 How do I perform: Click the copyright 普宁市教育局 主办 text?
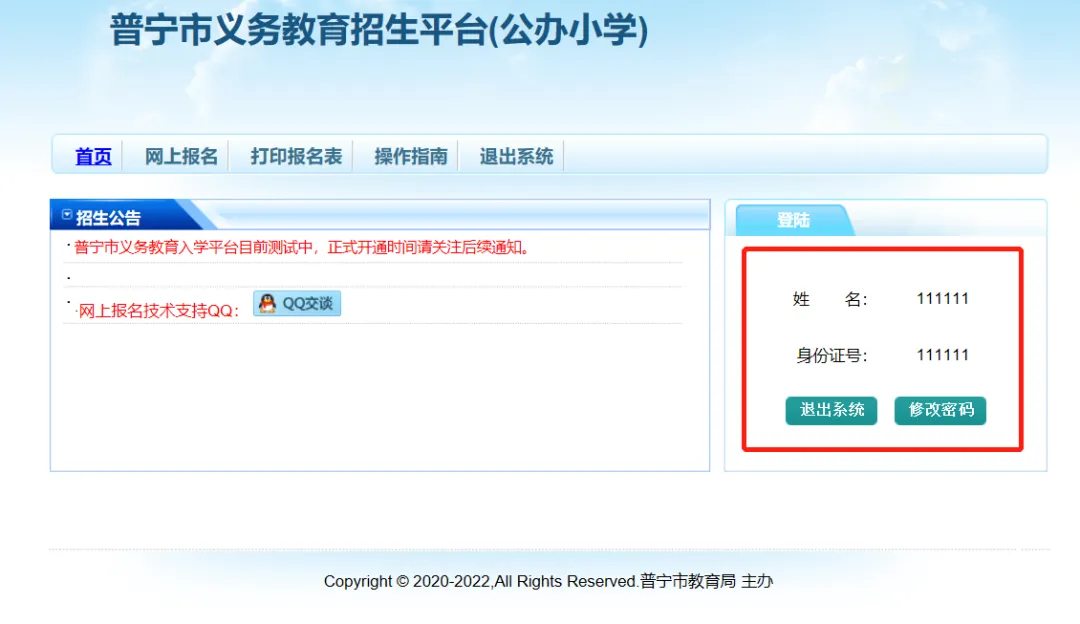[706, 581]
